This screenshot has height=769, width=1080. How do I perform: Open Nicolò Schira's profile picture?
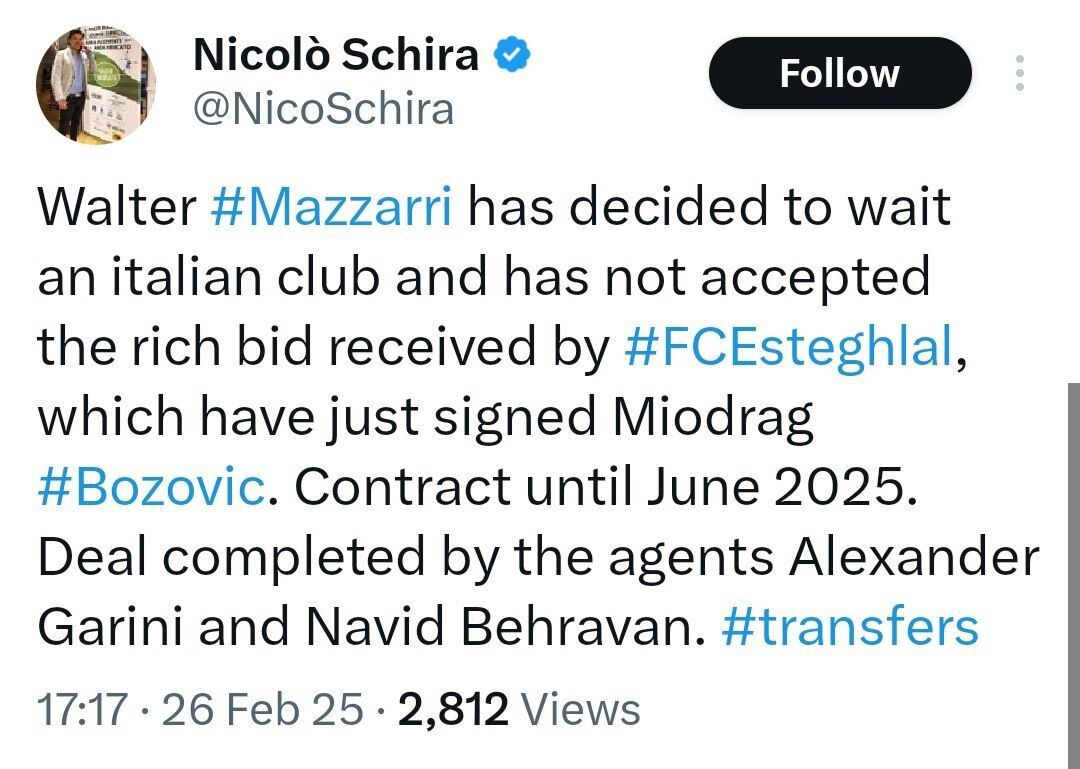[x=96, y=84]
